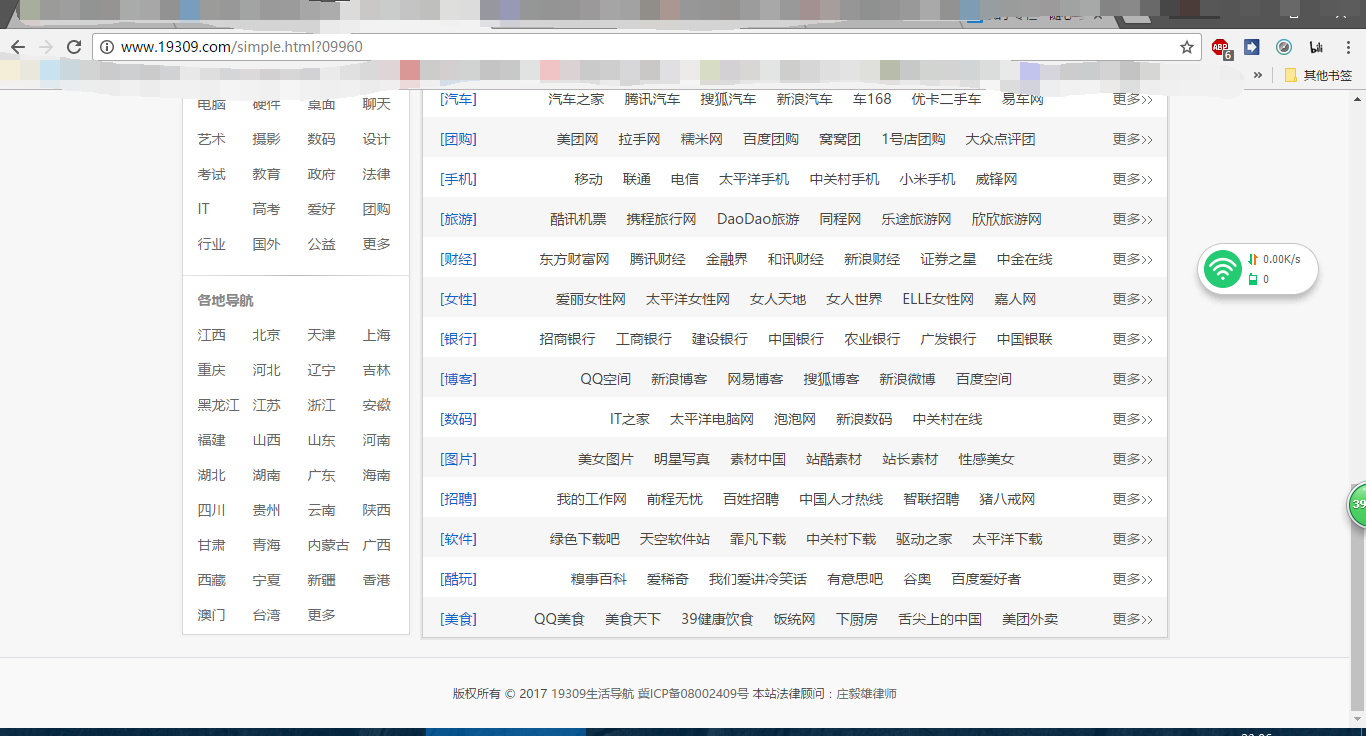This screenshot has width=1366, height=736.
Task: Open the [团购] category
Action: tap(459, 139)
